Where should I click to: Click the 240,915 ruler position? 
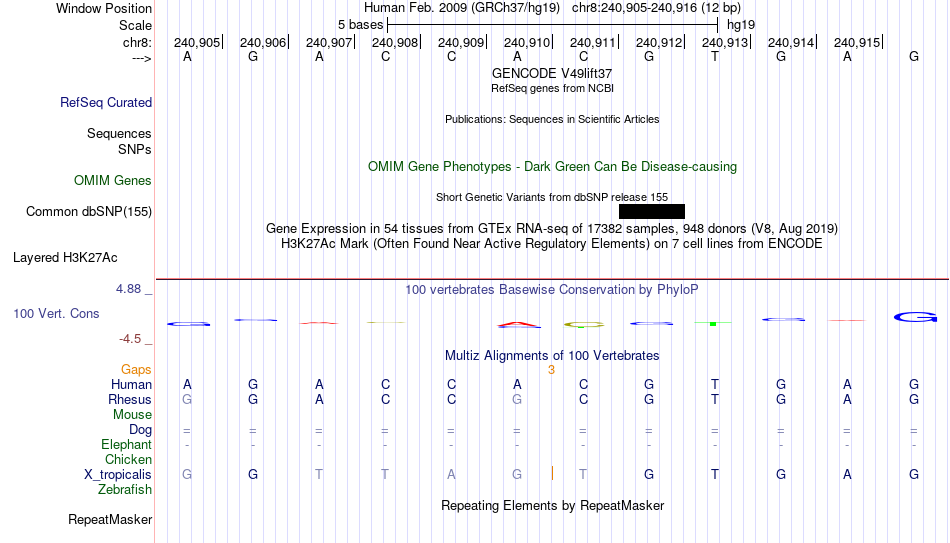pyautogui.click(x=857, y=42)
